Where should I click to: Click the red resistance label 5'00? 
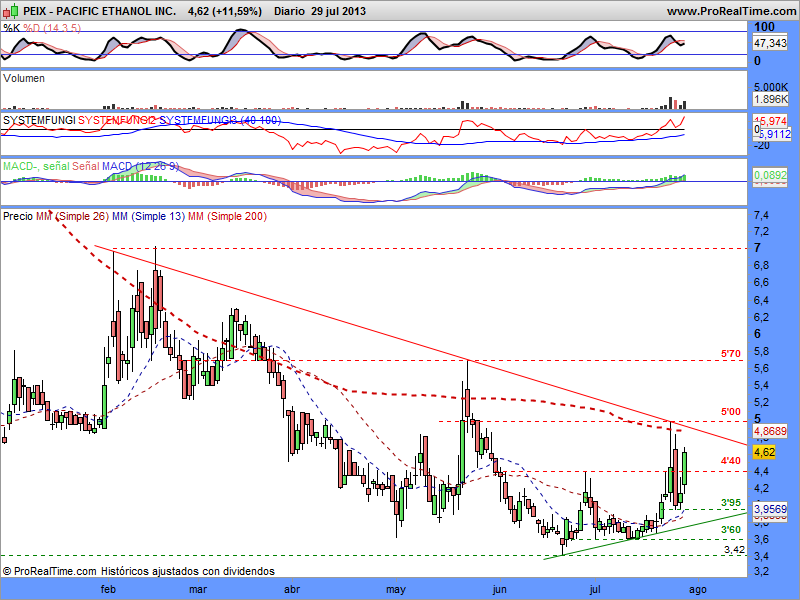click(x=731, y=412)
